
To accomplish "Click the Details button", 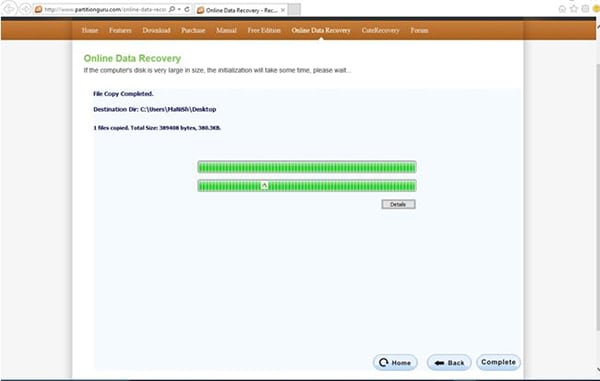I will (x=398, y=204).
